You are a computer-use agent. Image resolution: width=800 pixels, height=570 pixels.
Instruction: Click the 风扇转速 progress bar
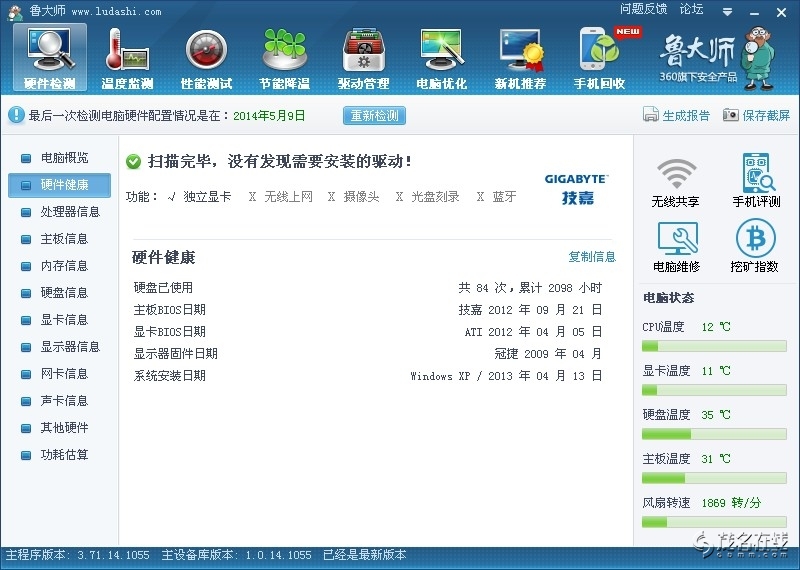(714, 522)
